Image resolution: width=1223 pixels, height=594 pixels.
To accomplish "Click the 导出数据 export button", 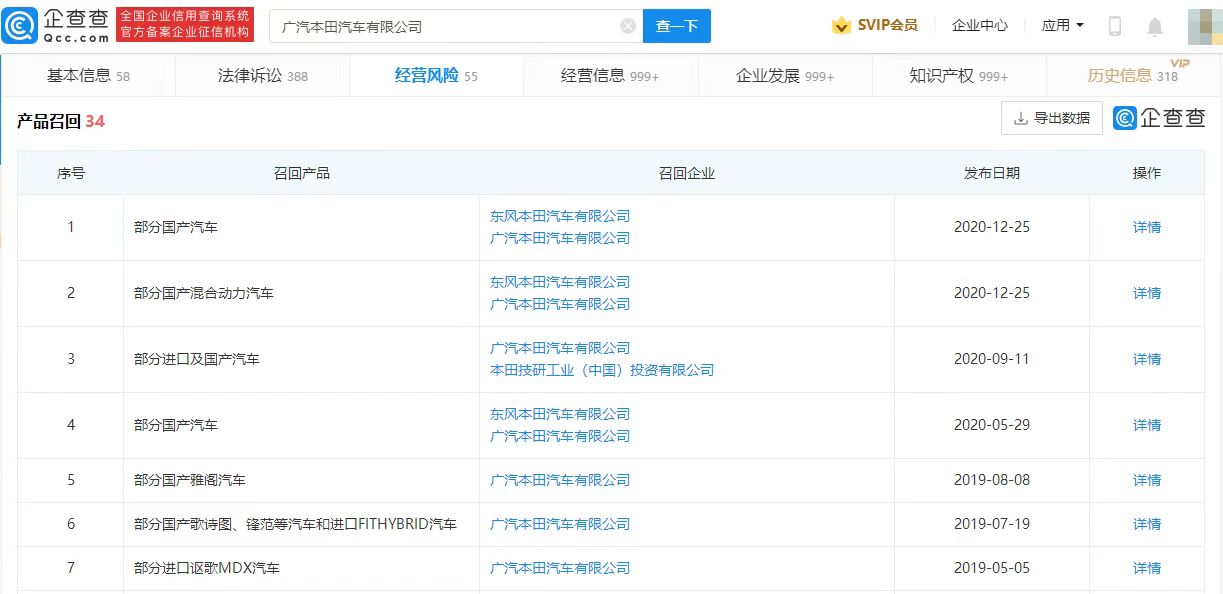I will pyautogui.click(x=1052, y=118).
